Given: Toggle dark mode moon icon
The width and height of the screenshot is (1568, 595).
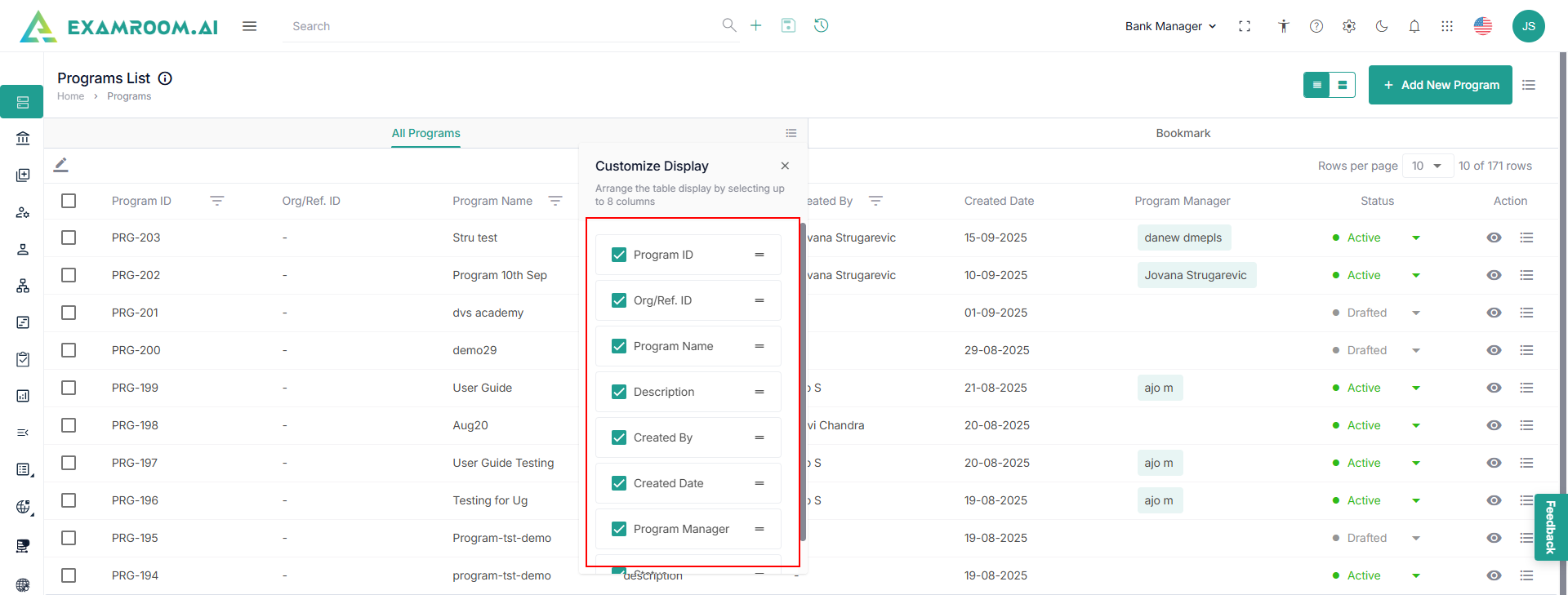Looking at the screenshot, I should [x=1381, y=26].
